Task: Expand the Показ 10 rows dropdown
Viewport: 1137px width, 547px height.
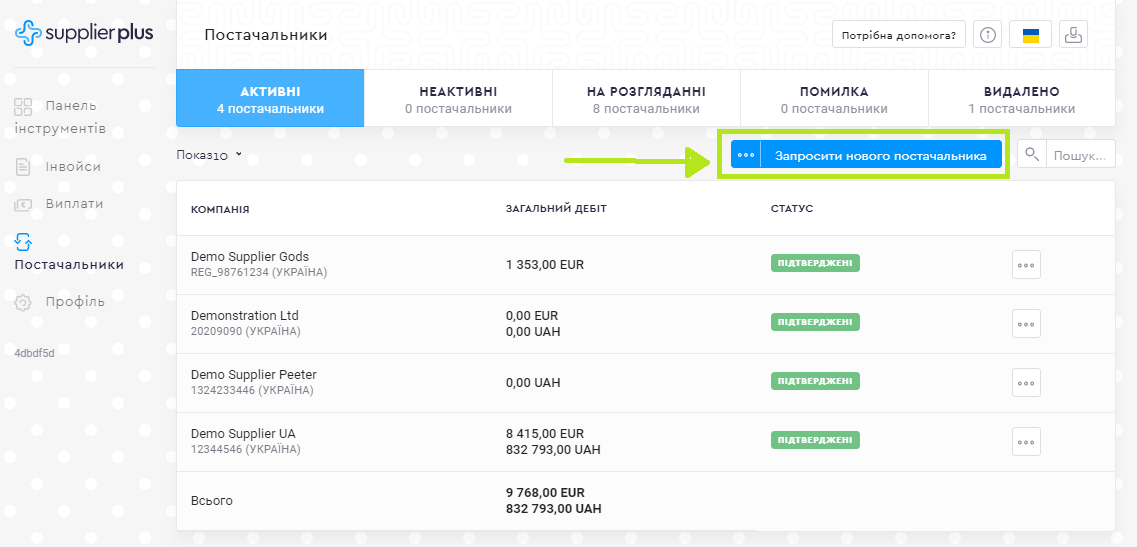Action: [209, 155]
